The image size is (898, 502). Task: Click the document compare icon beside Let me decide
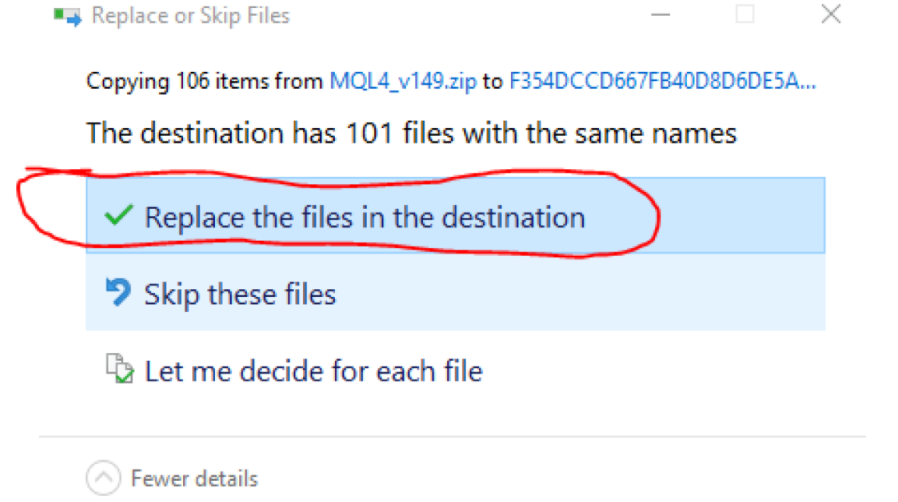120,369
